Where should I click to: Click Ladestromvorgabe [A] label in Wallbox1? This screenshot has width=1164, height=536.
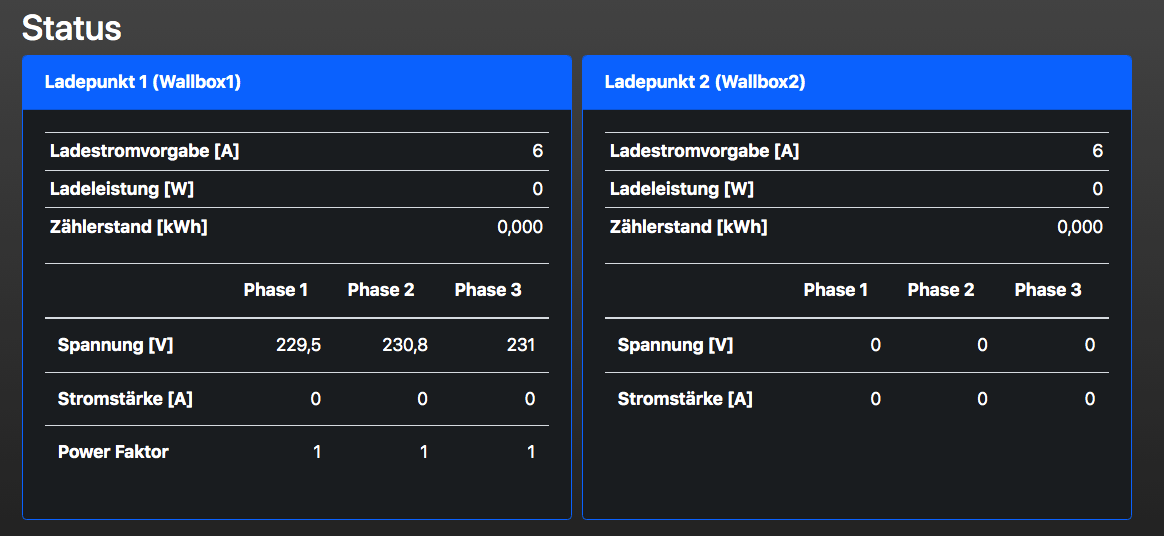(x=145, y=151)
